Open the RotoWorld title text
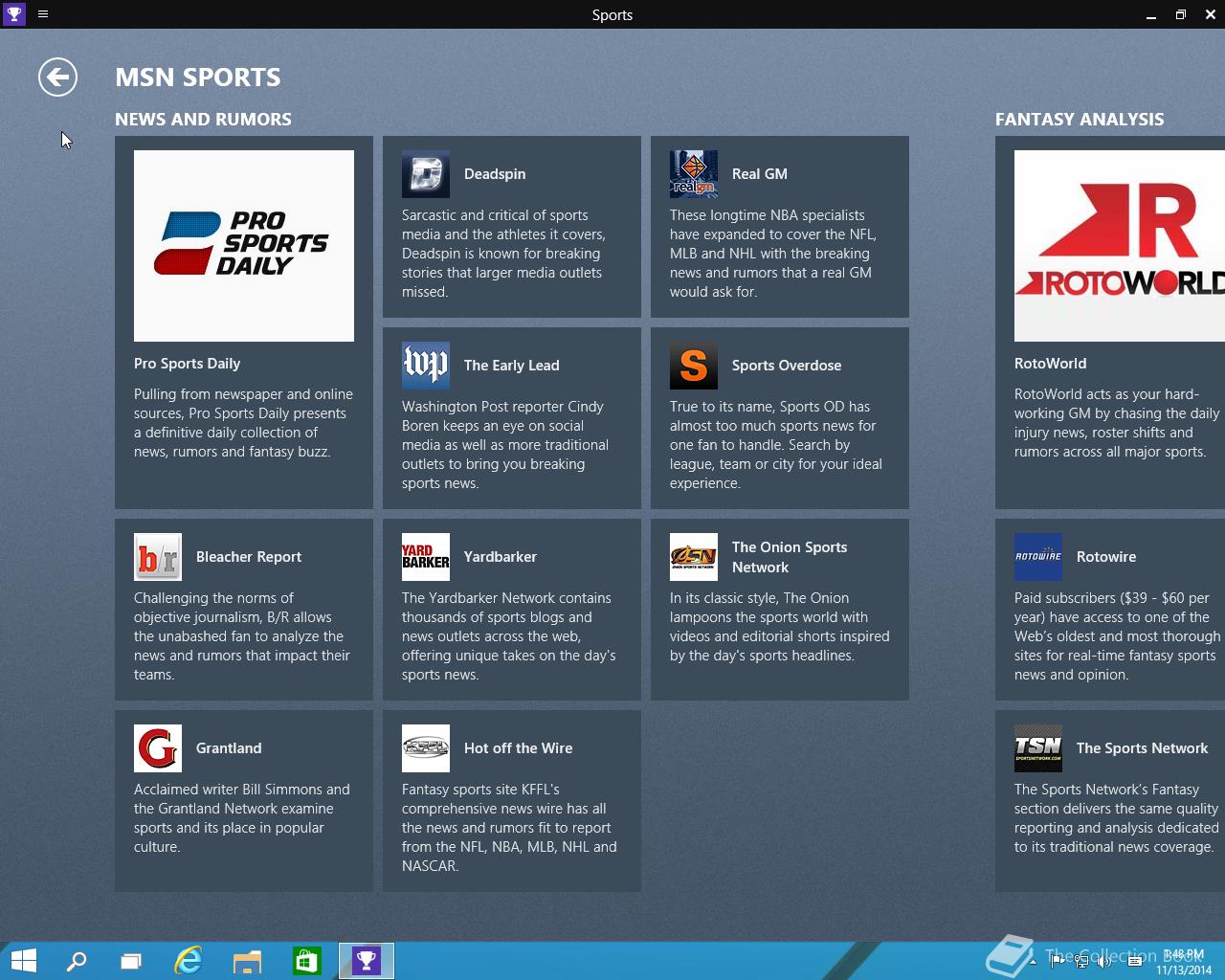The height and width of the screenshot is (980, 1225). pos(1051,364)
